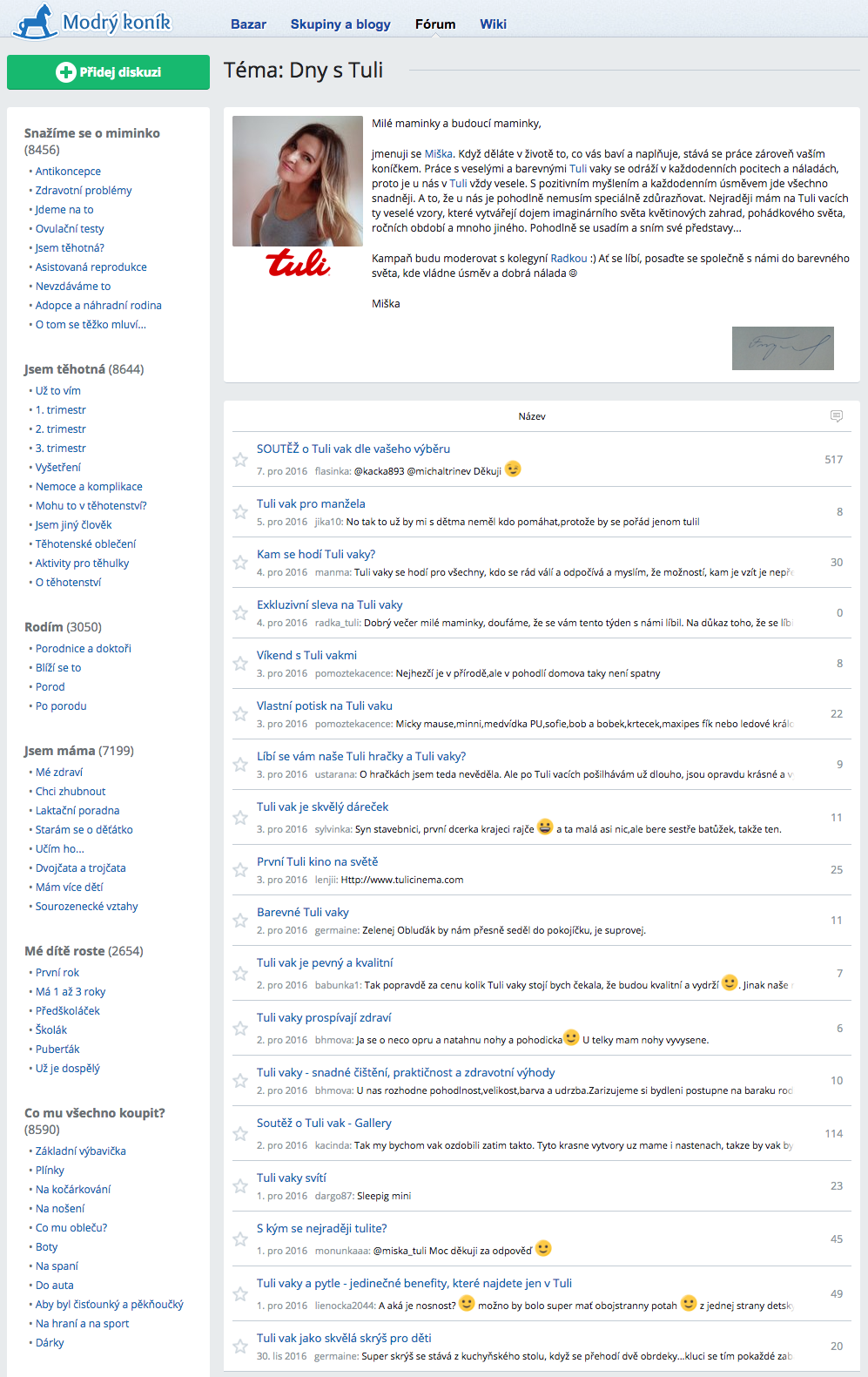
Task: Open the Nemoce a komplikace section
Action: click(x=89, y=487)
